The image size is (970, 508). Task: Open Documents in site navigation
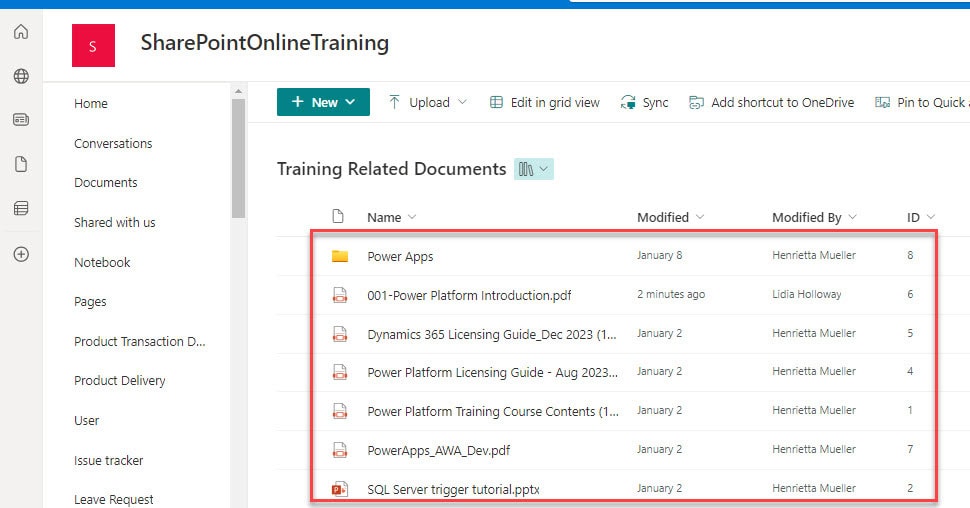coord(106,183)
